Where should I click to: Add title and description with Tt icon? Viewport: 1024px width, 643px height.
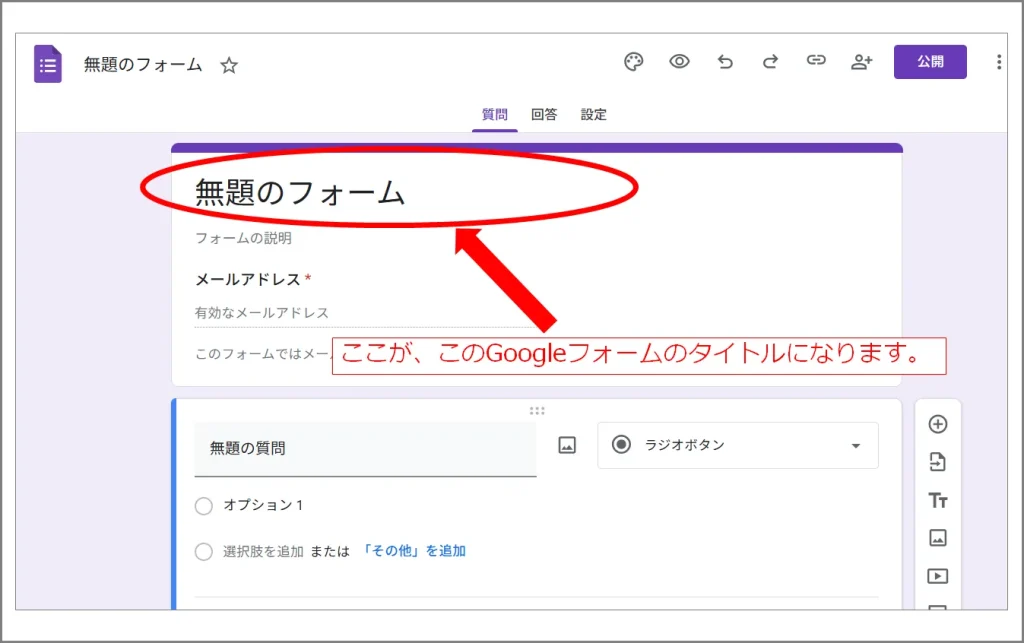coord(938,500)
